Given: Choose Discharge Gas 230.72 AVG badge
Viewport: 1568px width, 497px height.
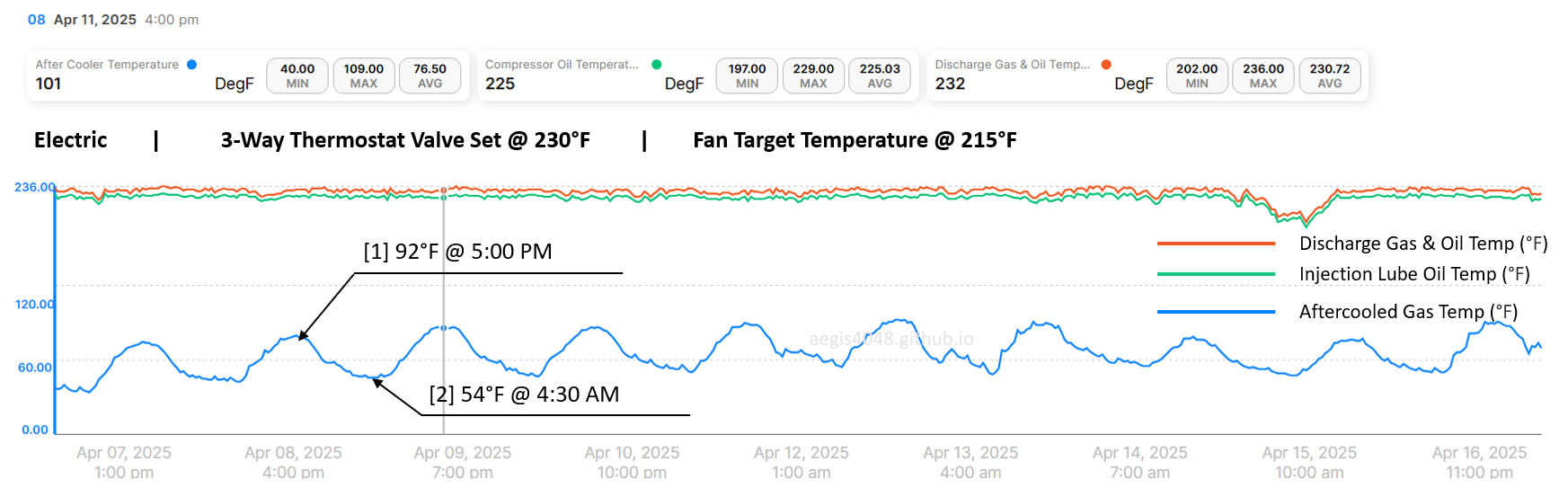Looking at the screenshot, I should coord(1331,75).
